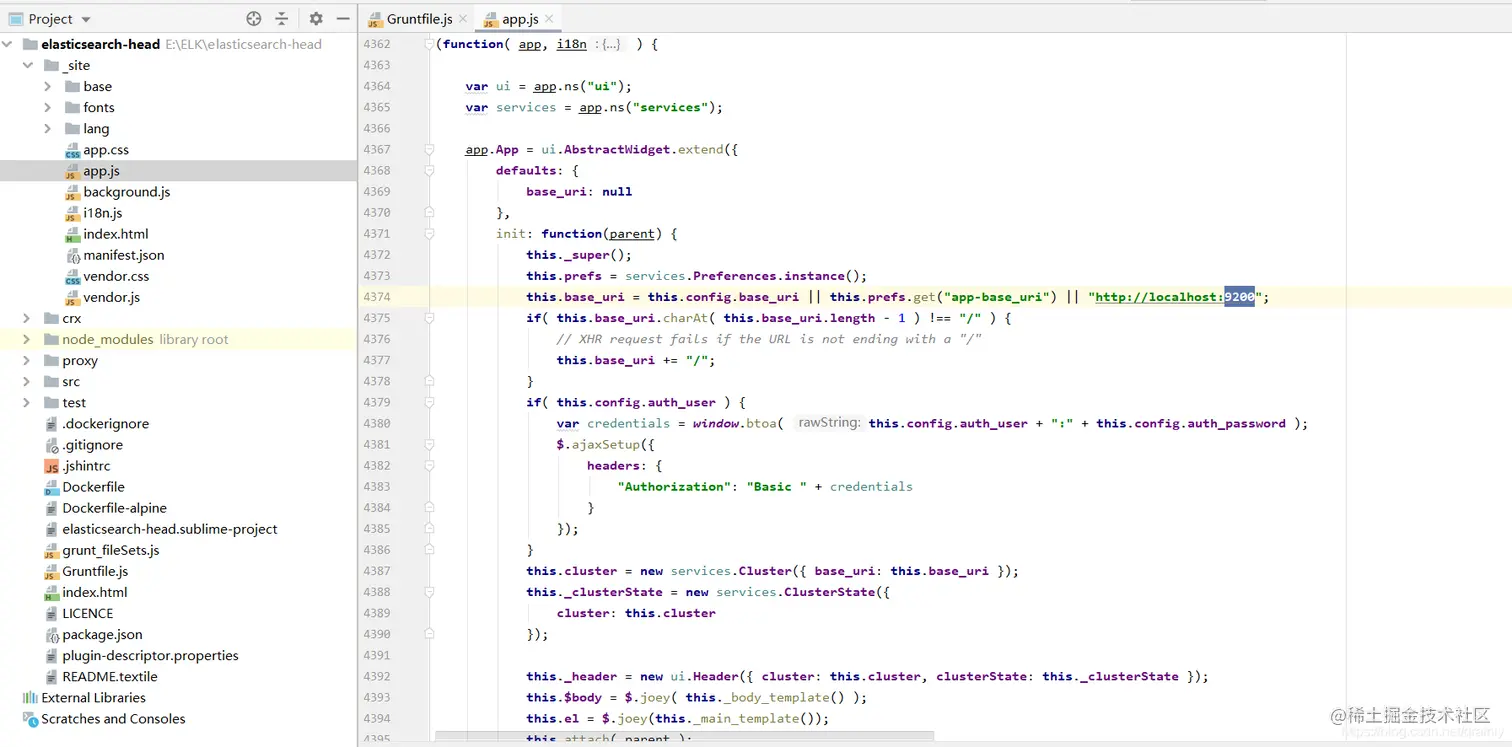Close the Gruntfile.js tab
Viewport: 1512px width, 747px height.
[x=463, y=19]
